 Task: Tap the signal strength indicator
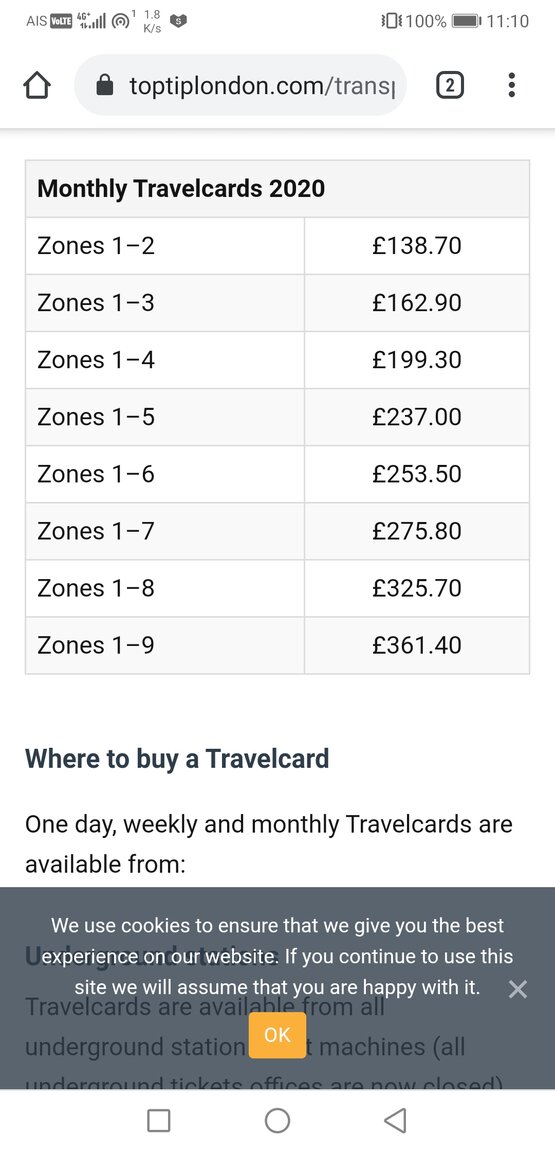[x=92, y=21]
